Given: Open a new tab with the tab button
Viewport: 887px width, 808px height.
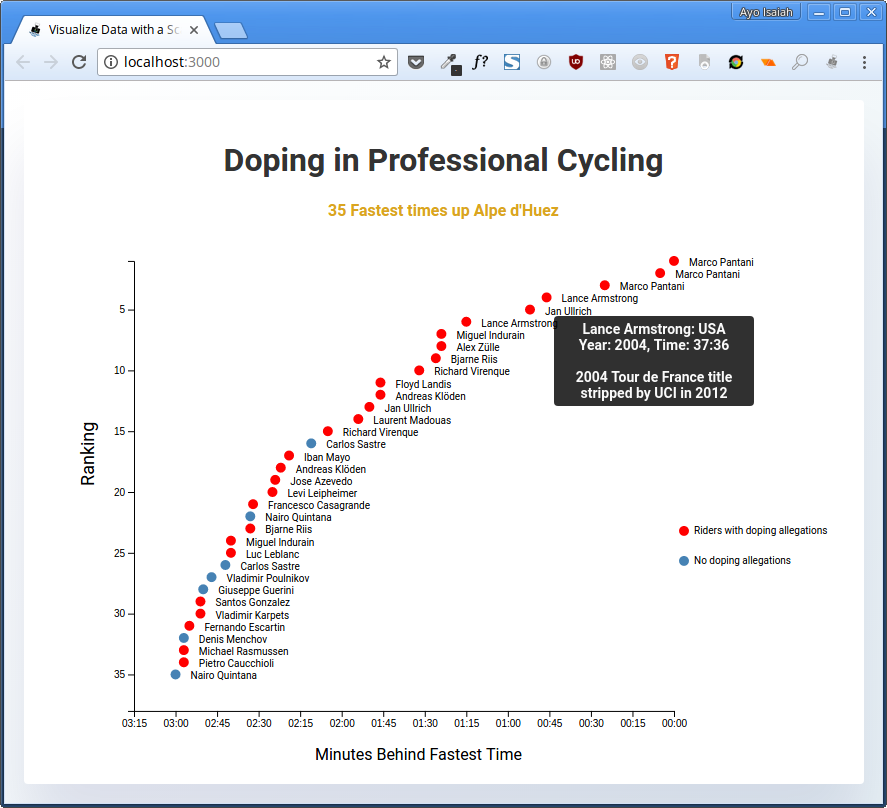Looking at the screenshot, I should (x=231, y=31).
